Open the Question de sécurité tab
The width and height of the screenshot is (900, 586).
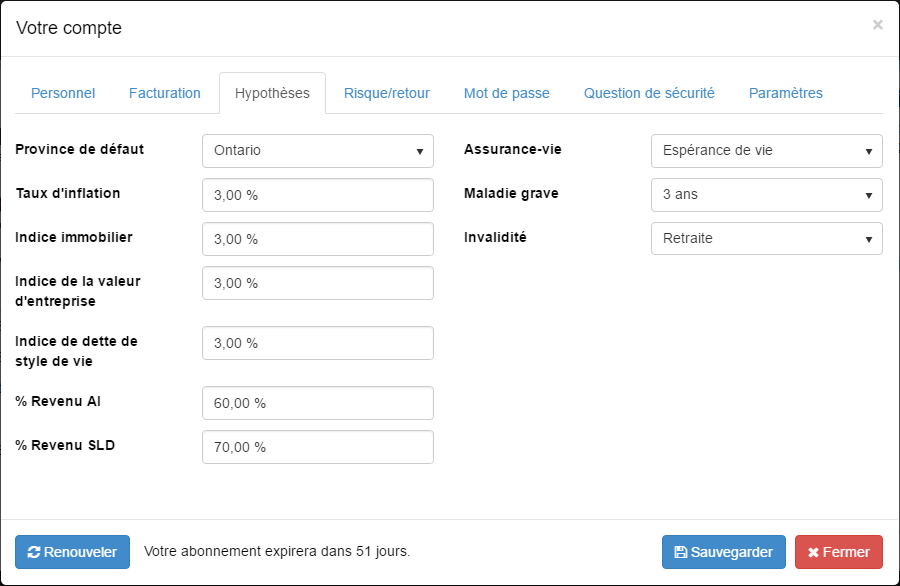[x=649, y=93]
